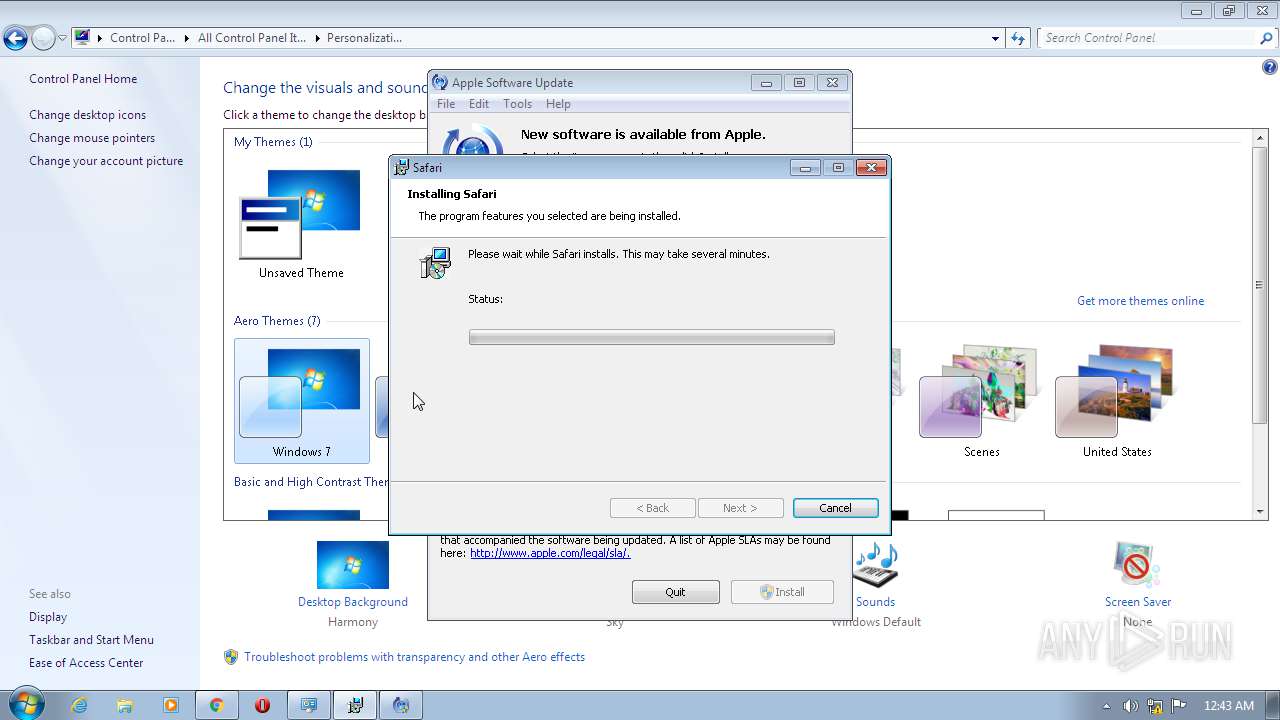Click the Control Pa... breadcrumb
The image size is (1280, 720).
pos(142,38)
